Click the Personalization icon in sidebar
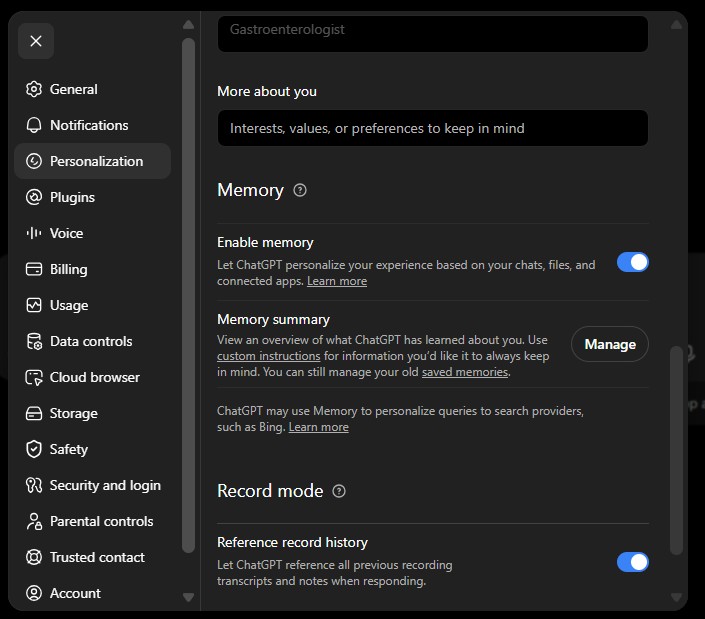 pyautogui.click(x=34, y=161)
